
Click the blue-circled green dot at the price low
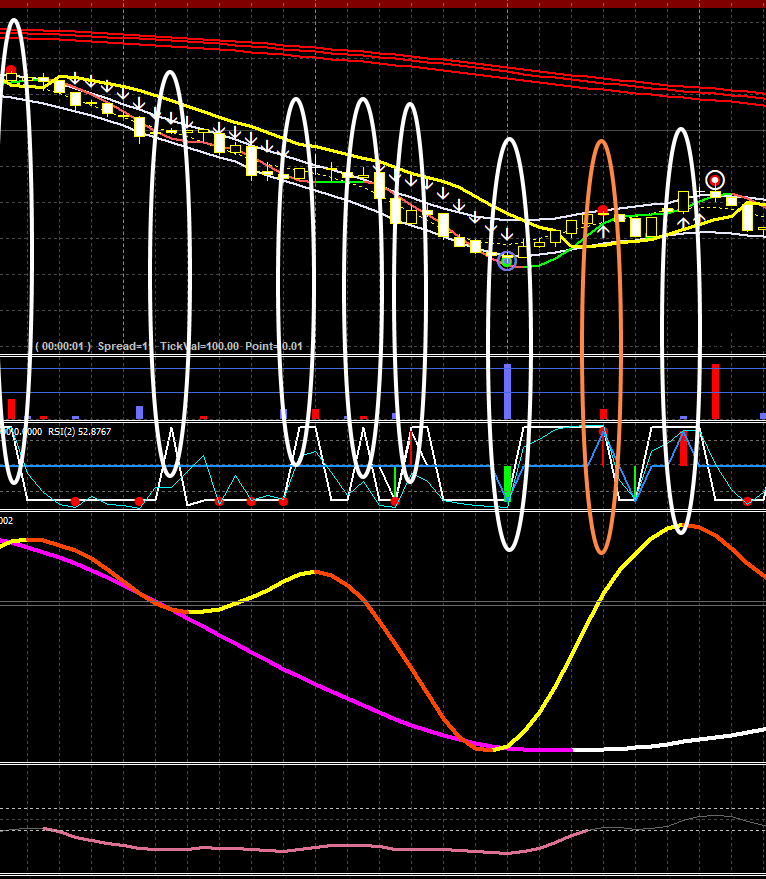click(x=507, y=261)
